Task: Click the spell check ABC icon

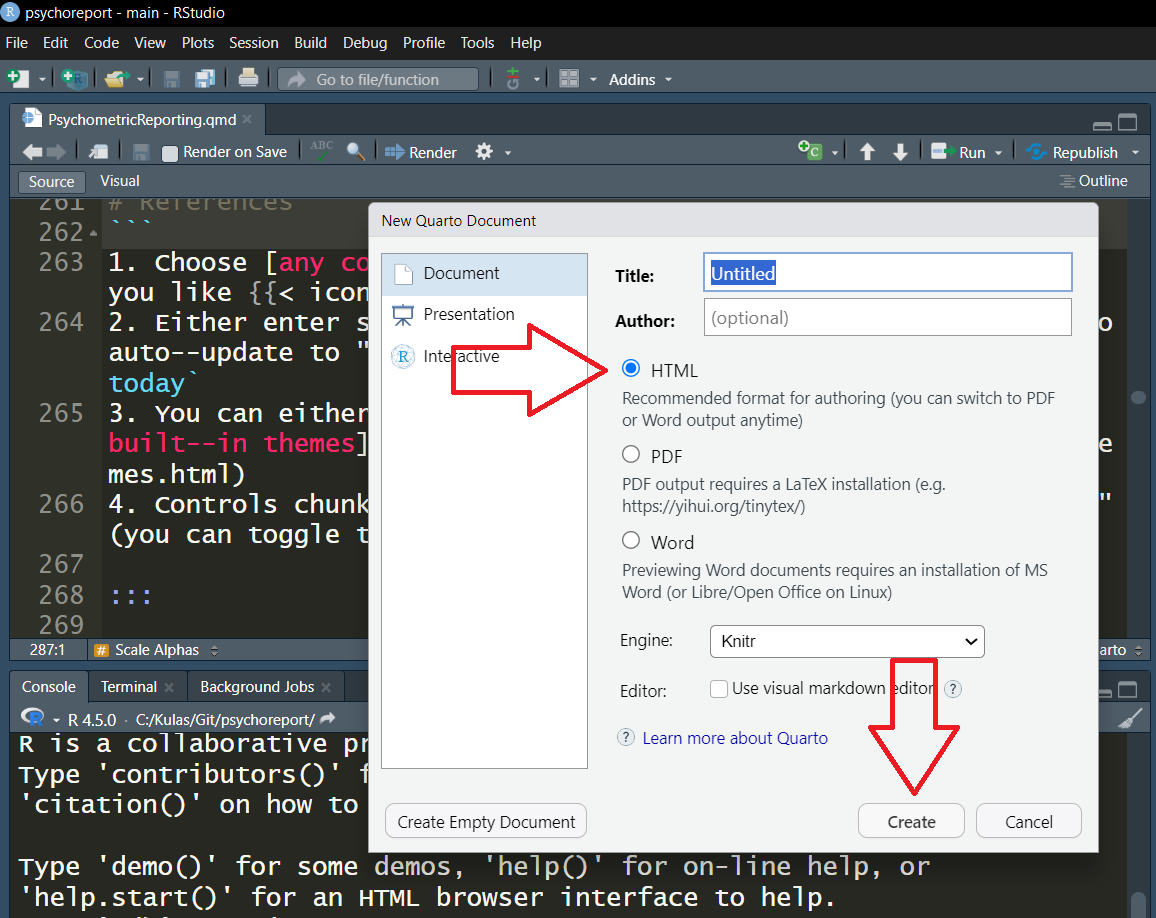Action: pyautogui.click(x=322, y=152)
